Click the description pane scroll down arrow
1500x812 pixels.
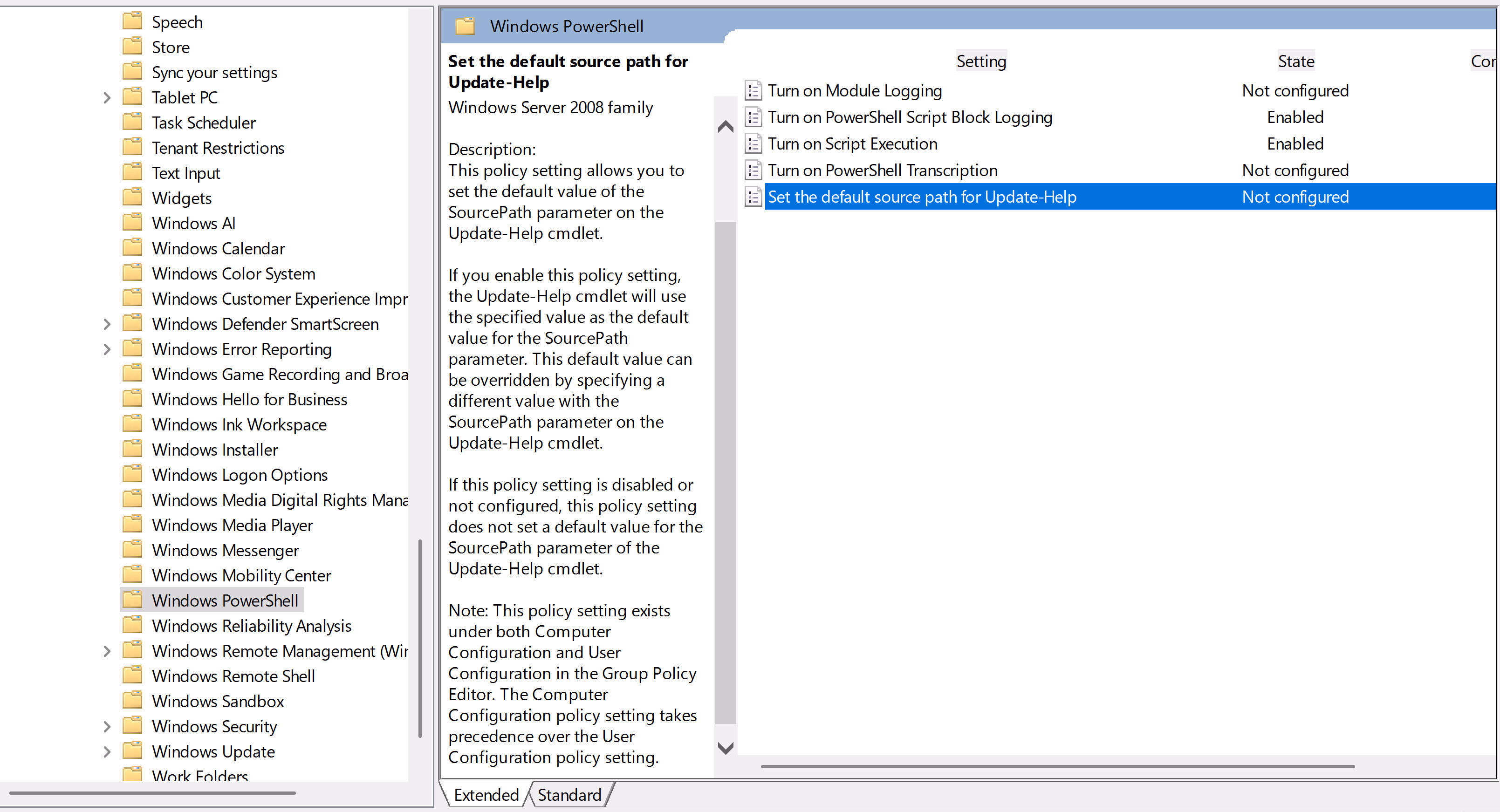point(725,747)
